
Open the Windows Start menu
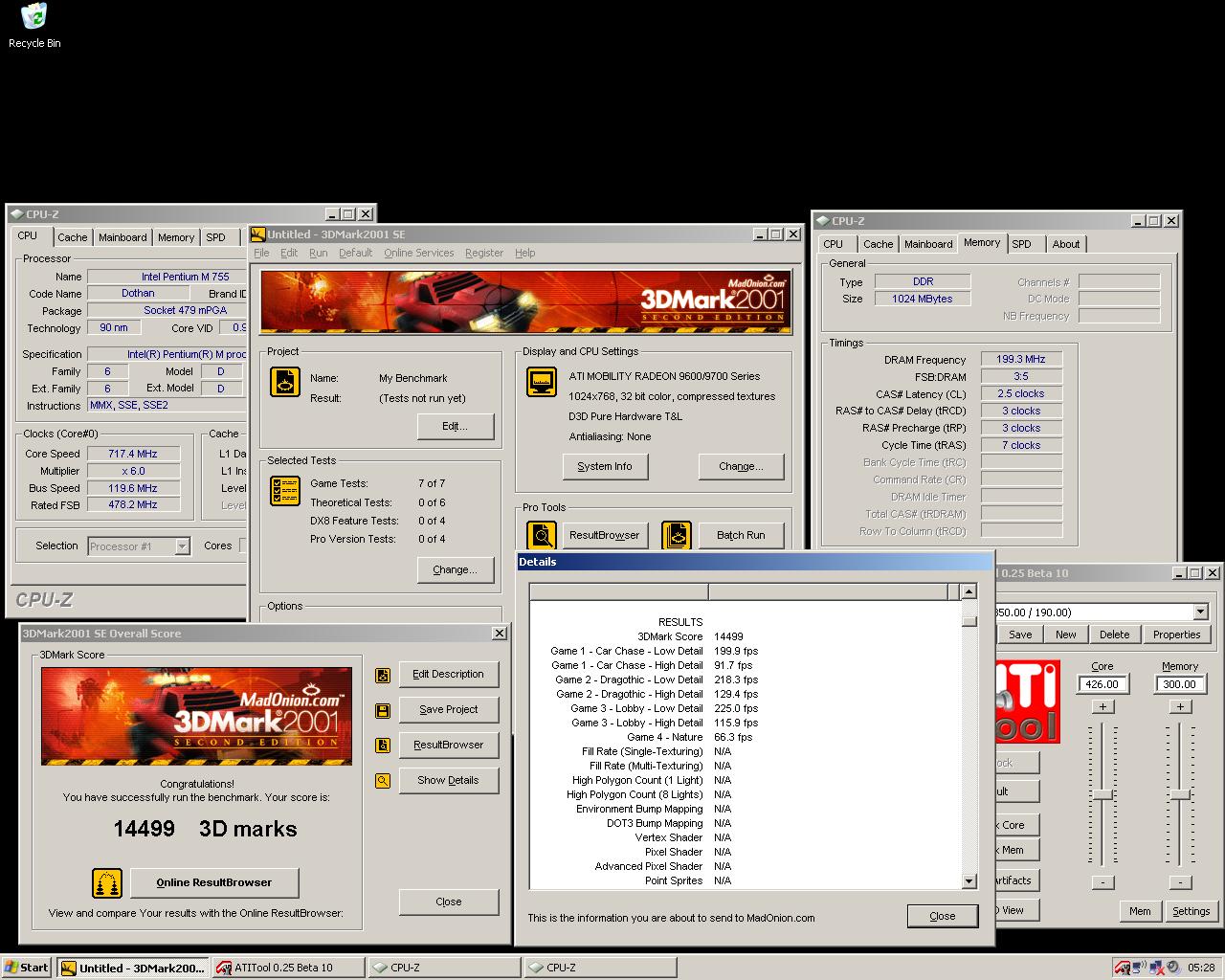27,968
